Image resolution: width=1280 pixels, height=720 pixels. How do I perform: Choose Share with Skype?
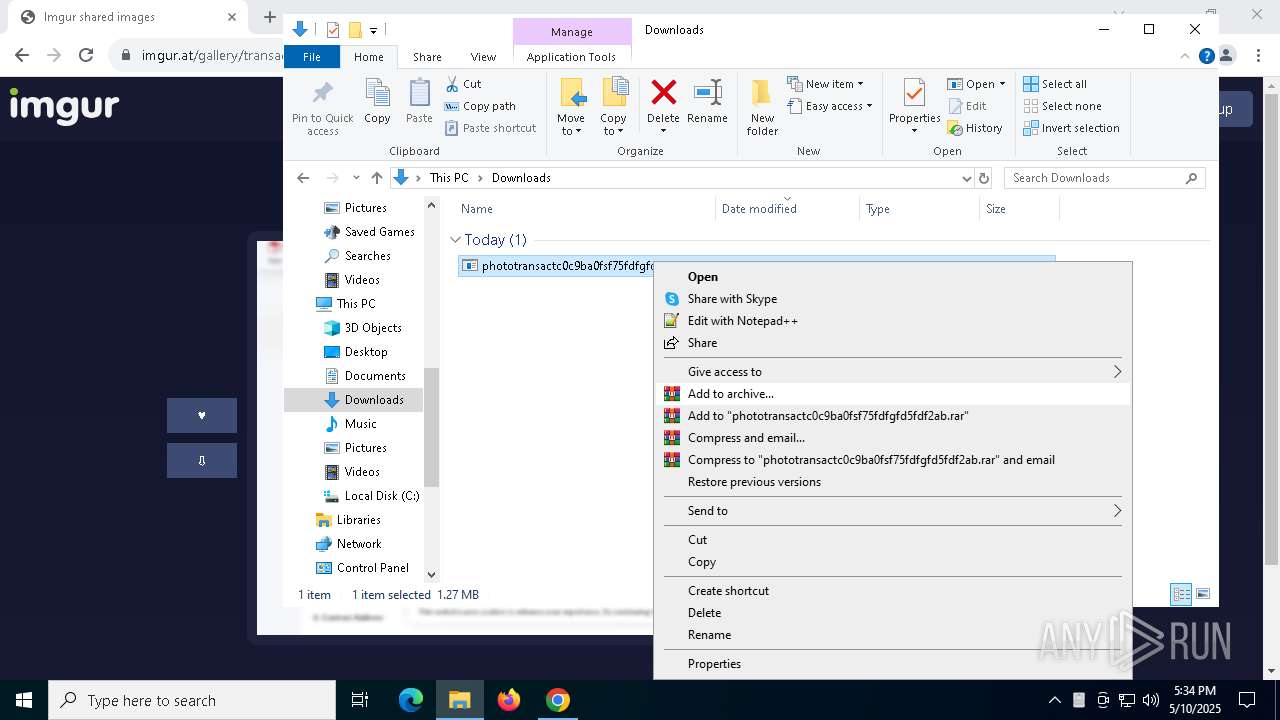(892, 299)
